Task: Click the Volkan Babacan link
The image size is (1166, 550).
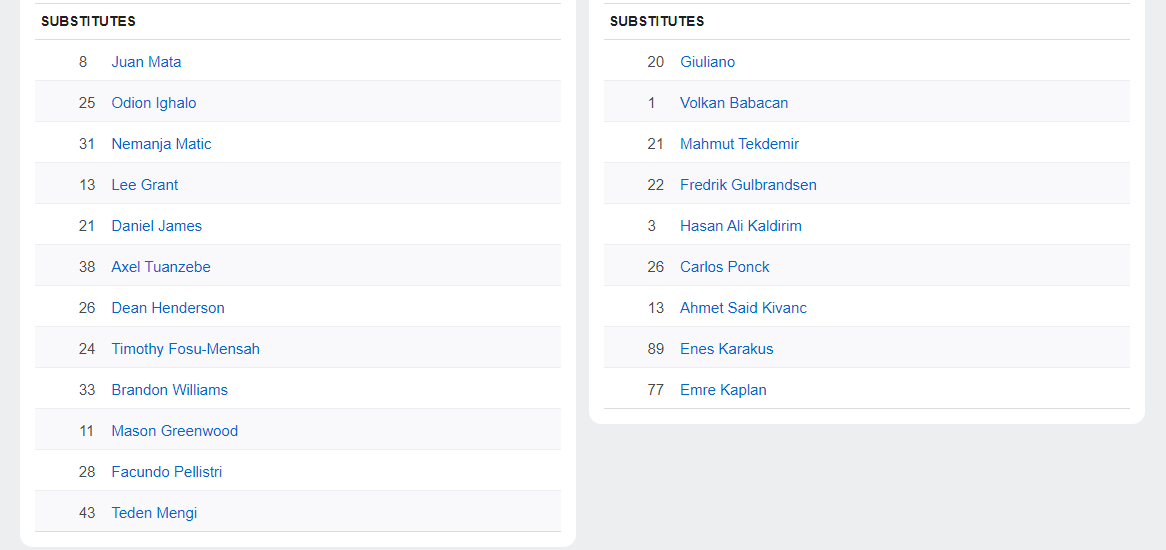Action: [734, 103]
